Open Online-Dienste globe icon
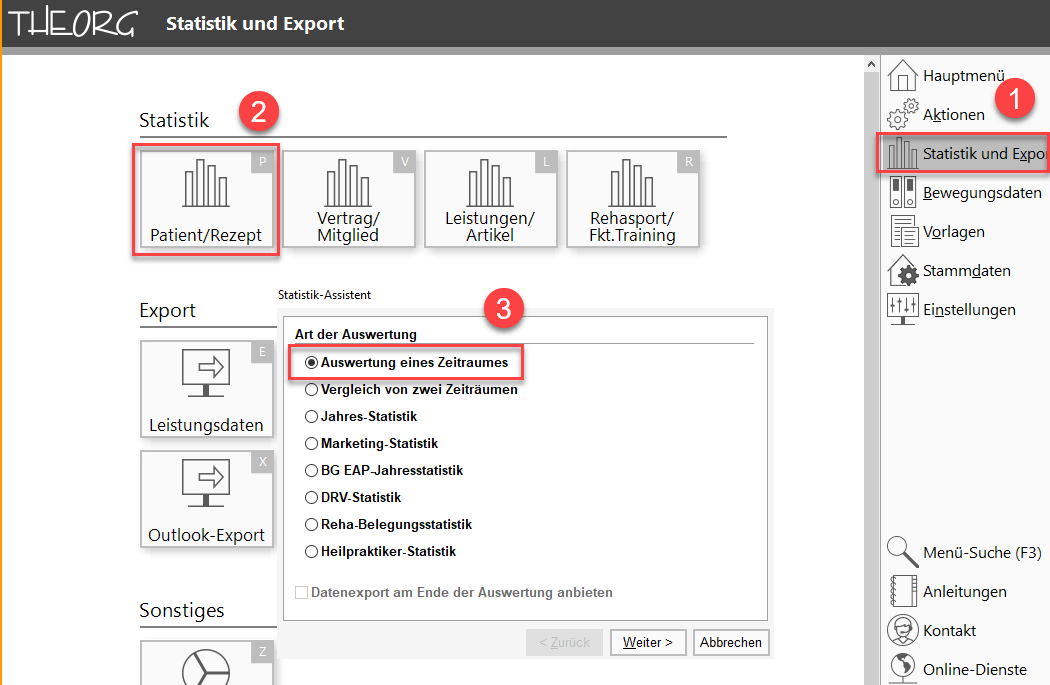Image resolution: width=1050 pixels, height=685 pixels. (903, 668)
